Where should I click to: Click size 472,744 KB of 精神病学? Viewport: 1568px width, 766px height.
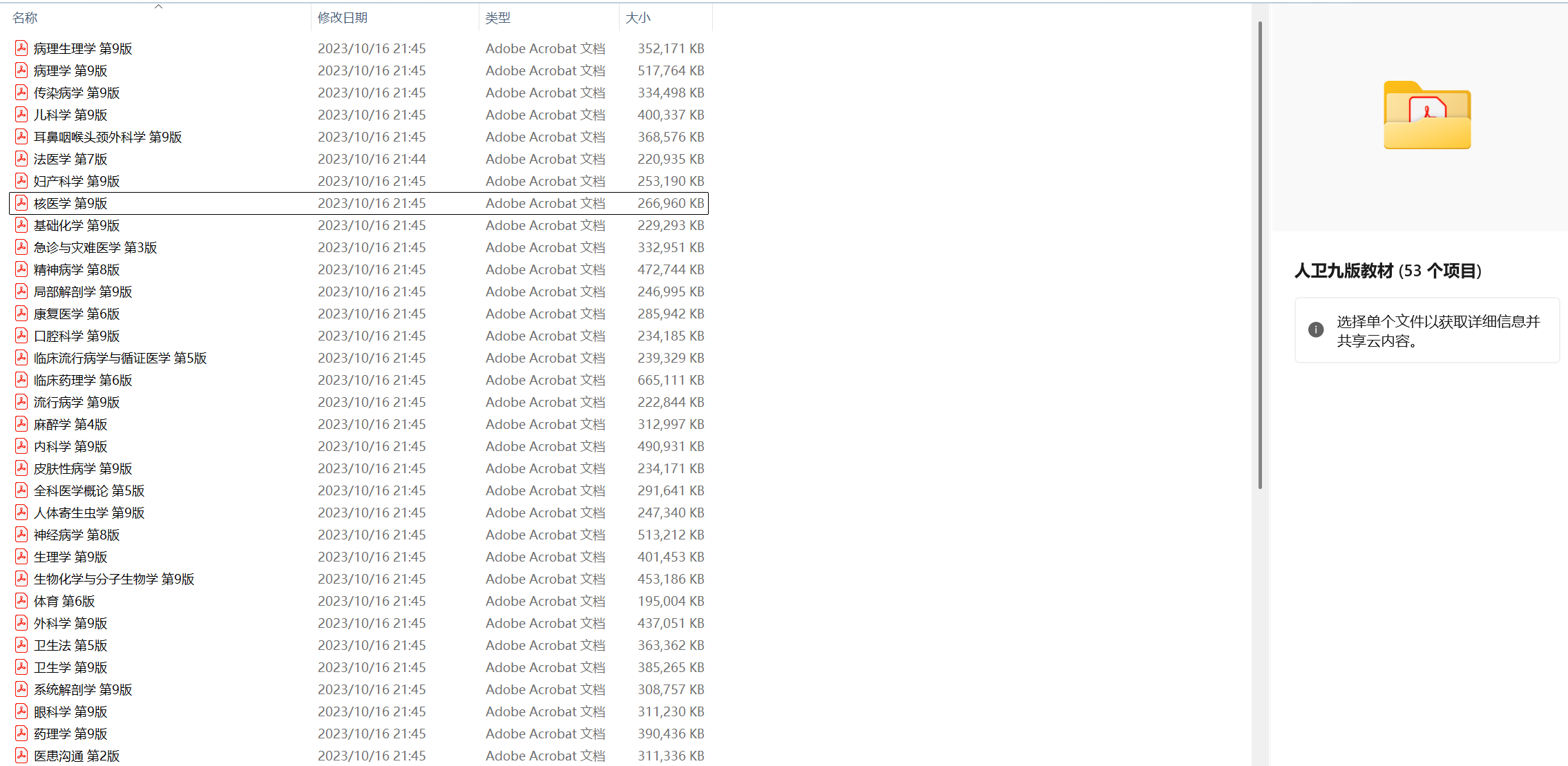point(671,269)
